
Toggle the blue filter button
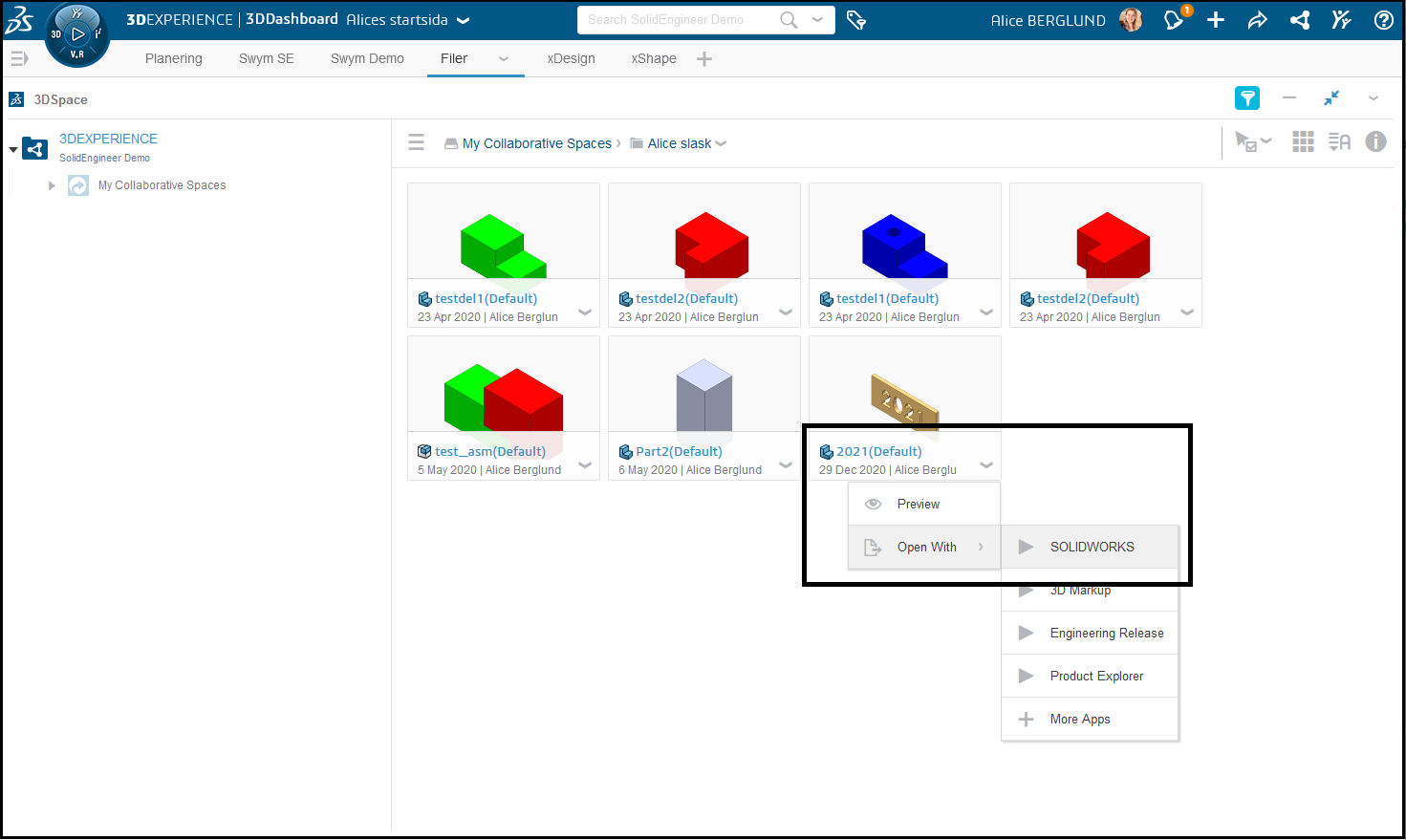pos(1246,98)
